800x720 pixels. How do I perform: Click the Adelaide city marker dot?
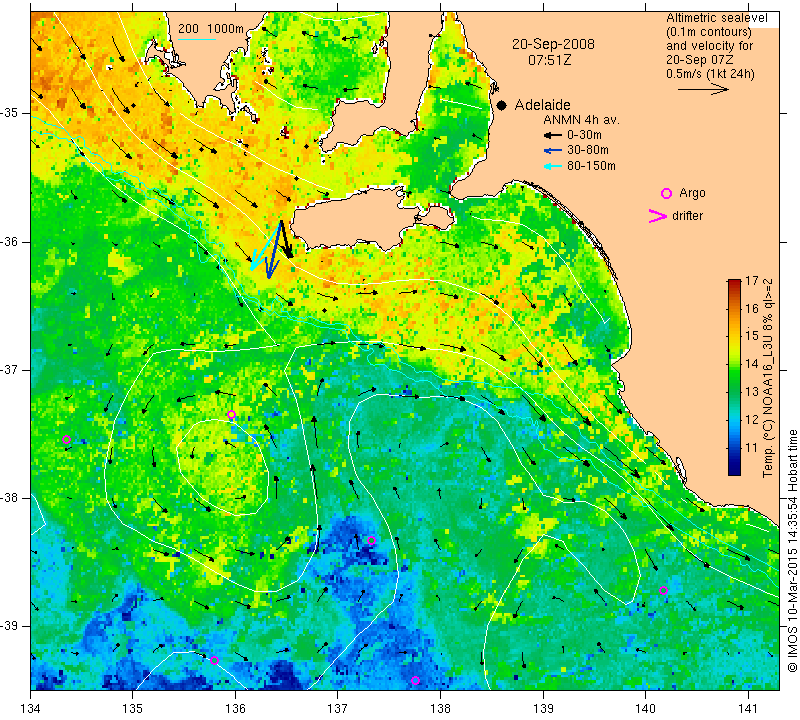tap(502, 105)
